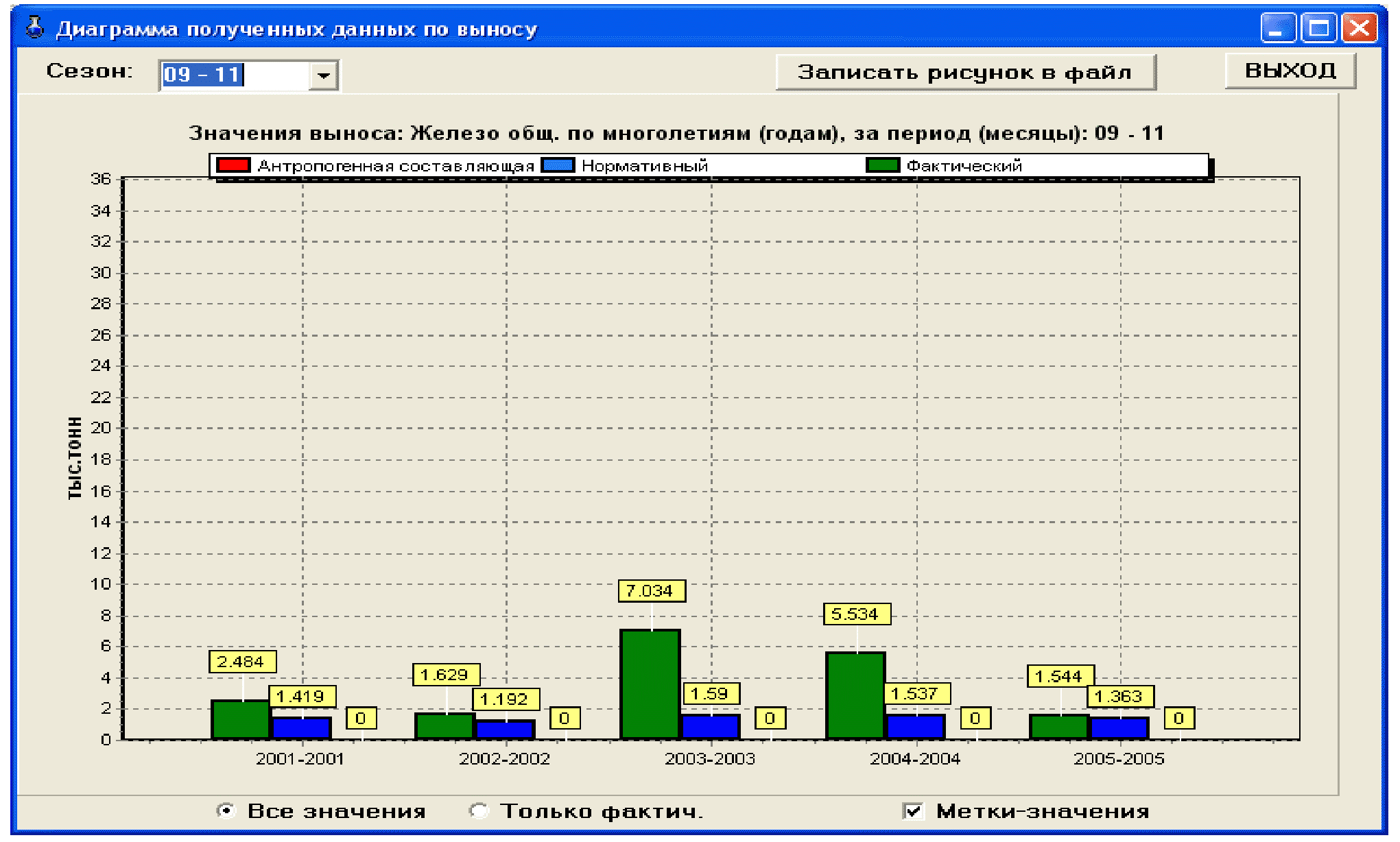The height and width of the screenshot is (842, 1400).
Task: Click the 5.534 value label
Action: tap(857, 614)
